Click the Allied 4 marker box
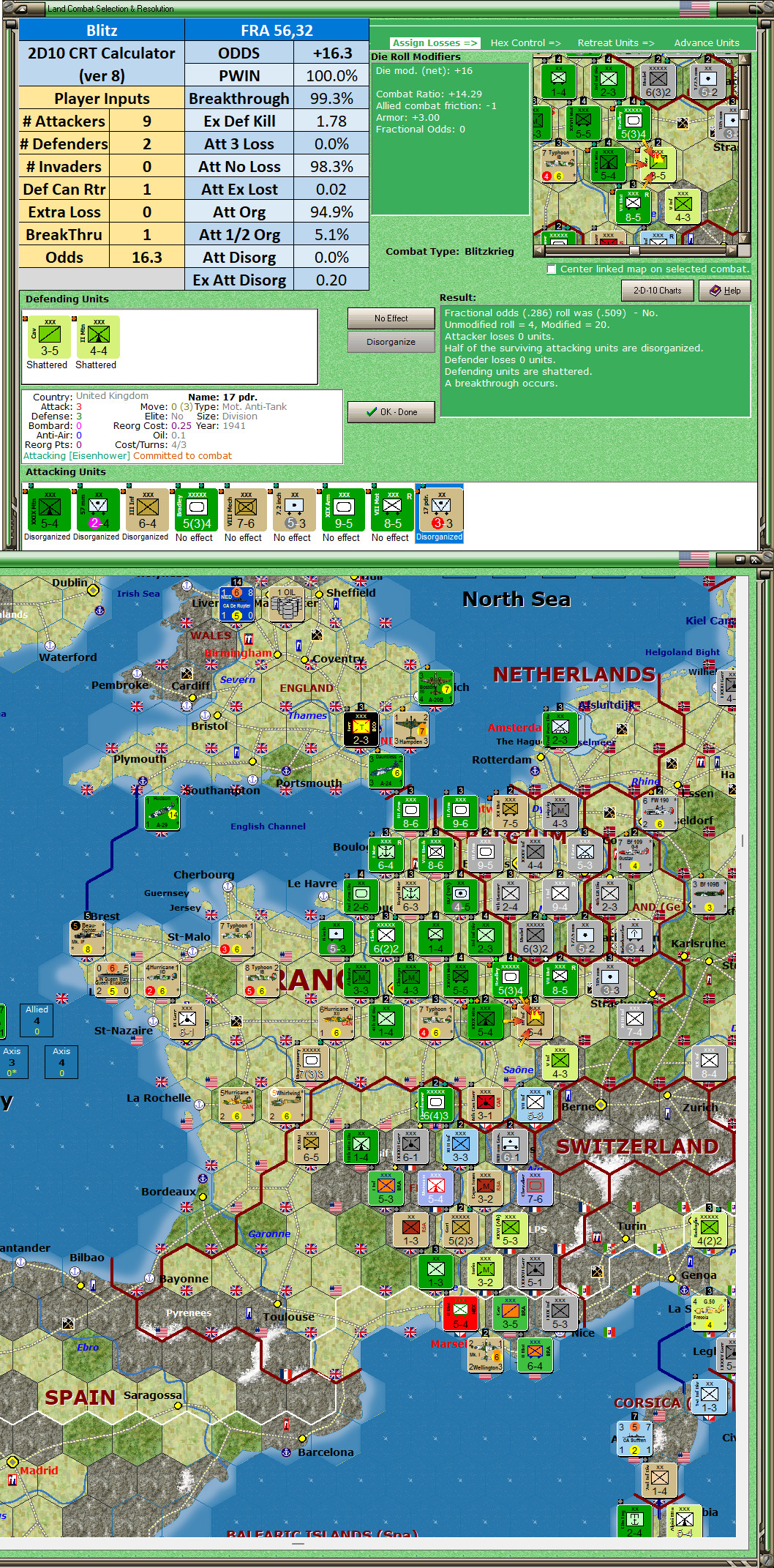Viewport: 774px width, 1568px height. point(37,1020)
